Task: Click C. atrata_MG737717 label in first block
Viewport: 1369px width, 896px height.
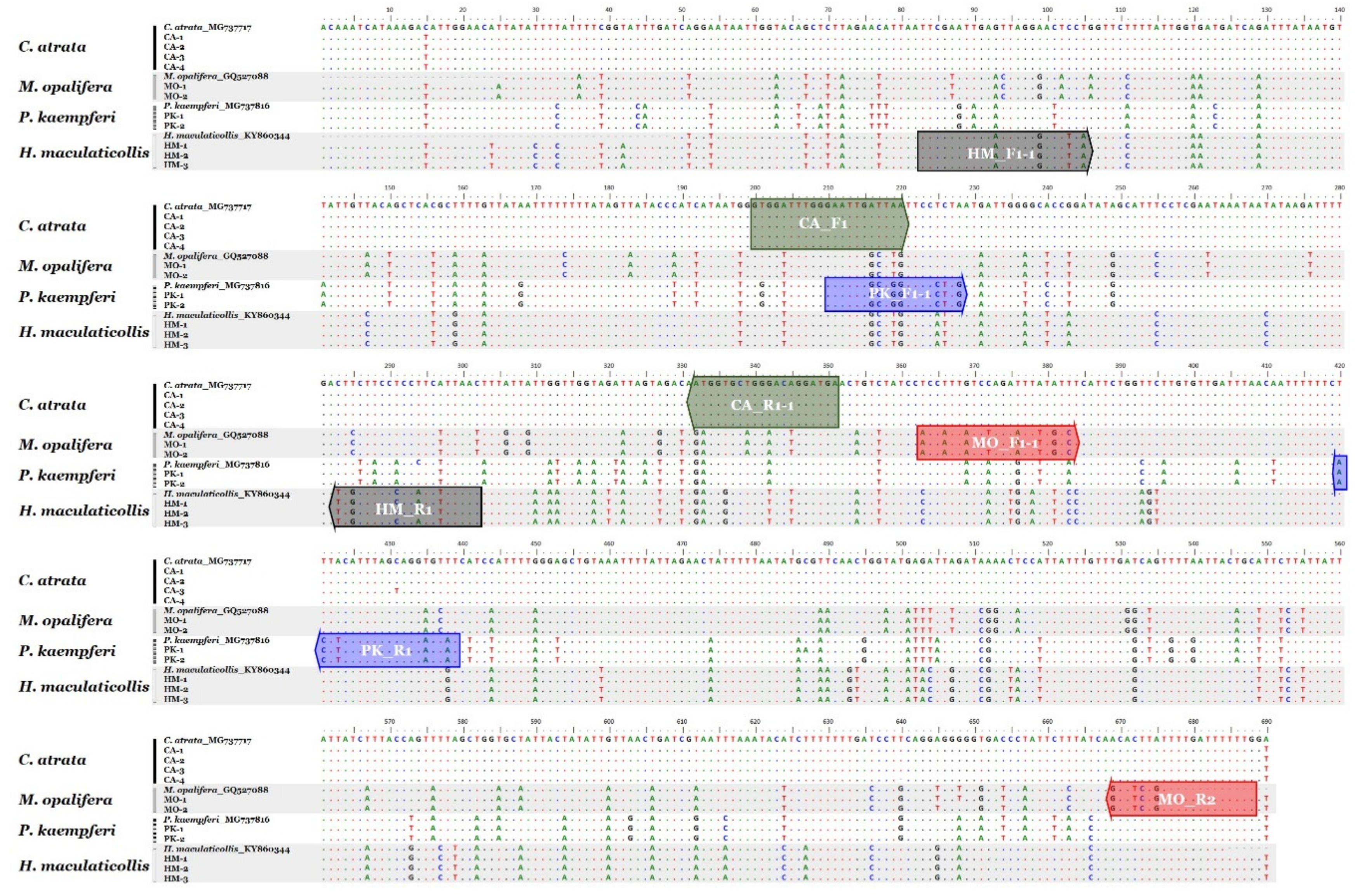Action: click(x=207, y=27)
